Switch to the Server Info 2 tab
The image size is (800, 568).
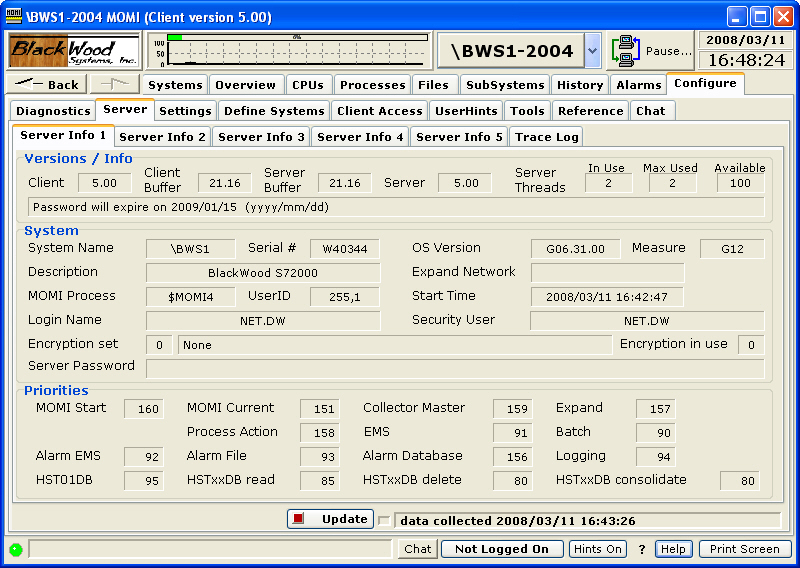[x=161, y=136]
